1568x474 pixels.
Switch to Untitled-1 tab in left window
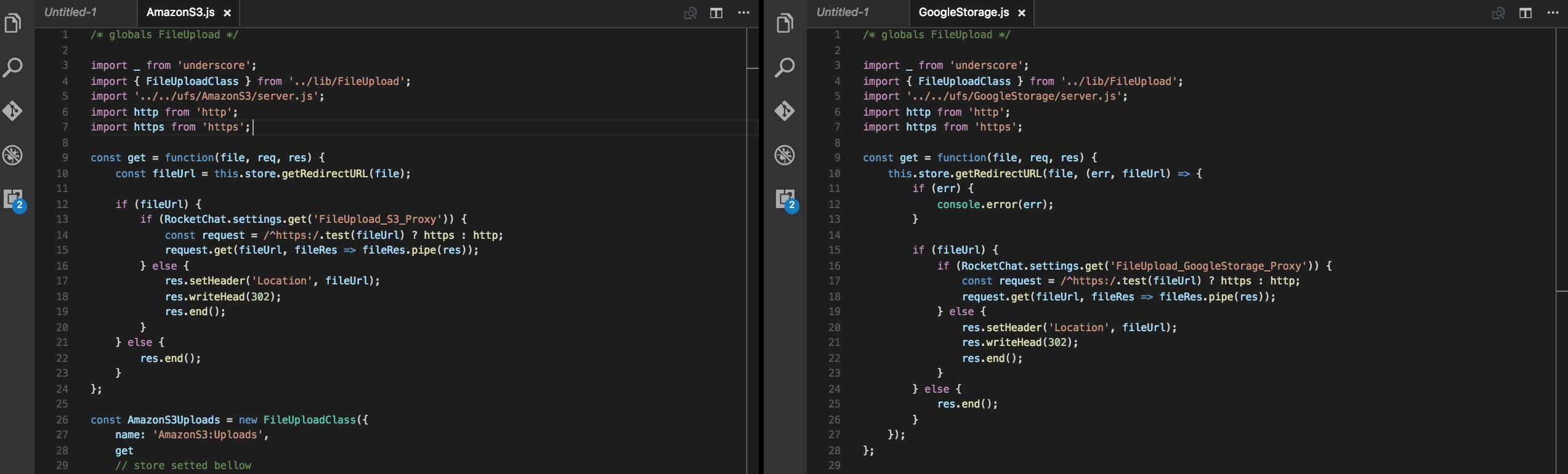click(70, 12)
